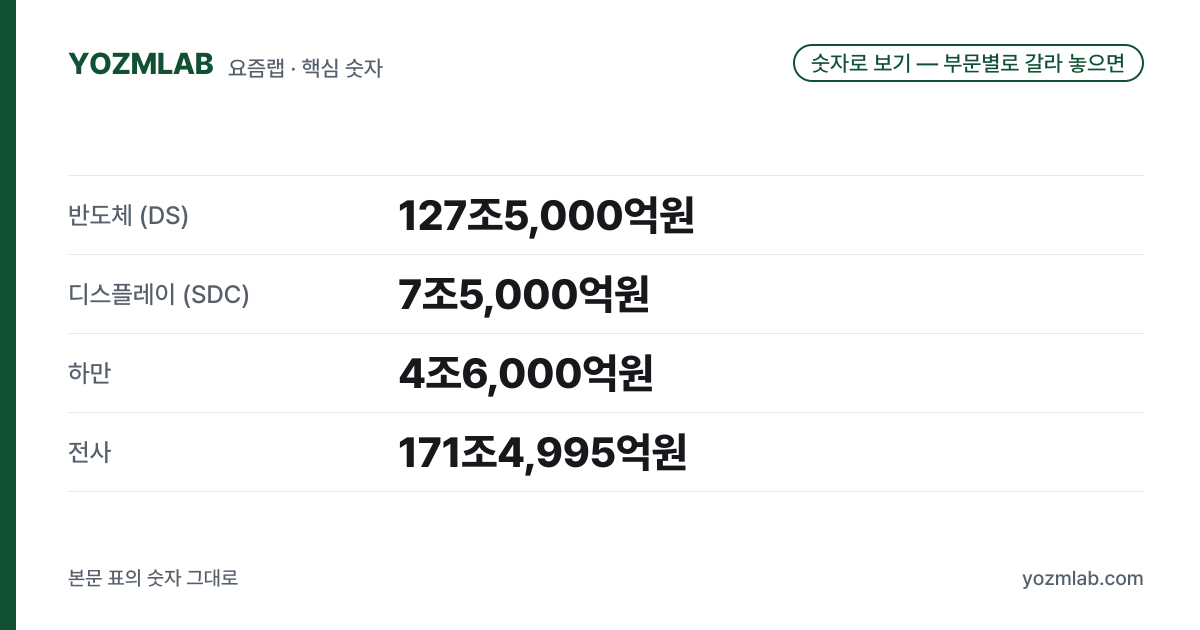Click the 요즘랩 · 핵심 숫자 subtitle
The height and width of the screenshot is (630, 1200).
tap(305, 68)
